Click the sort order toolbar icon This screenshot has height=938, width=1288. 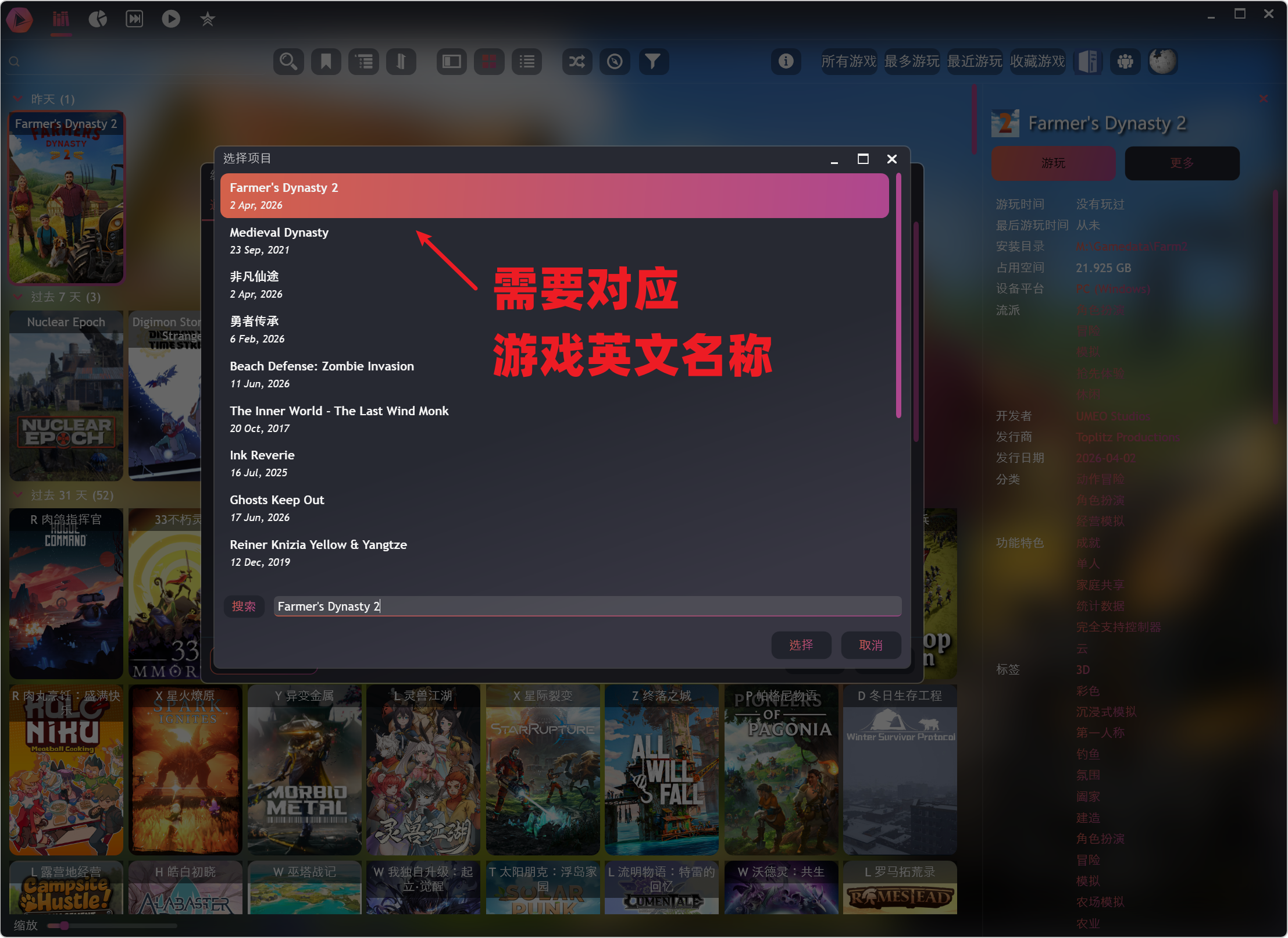click(x=401, y=61)
